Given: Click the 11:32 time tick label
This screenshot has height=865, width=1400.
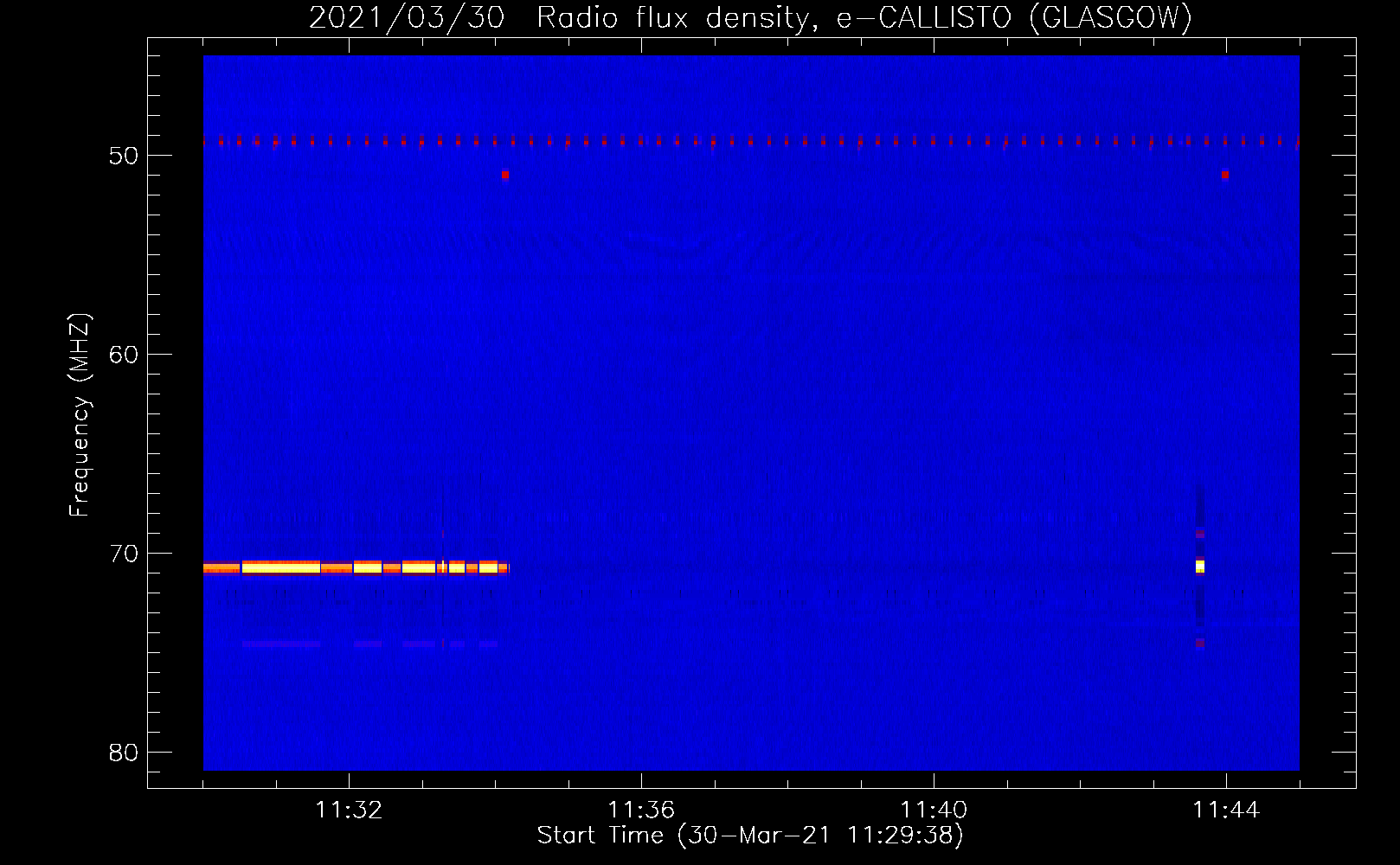Looking at the screenshot, I should 349,811.
